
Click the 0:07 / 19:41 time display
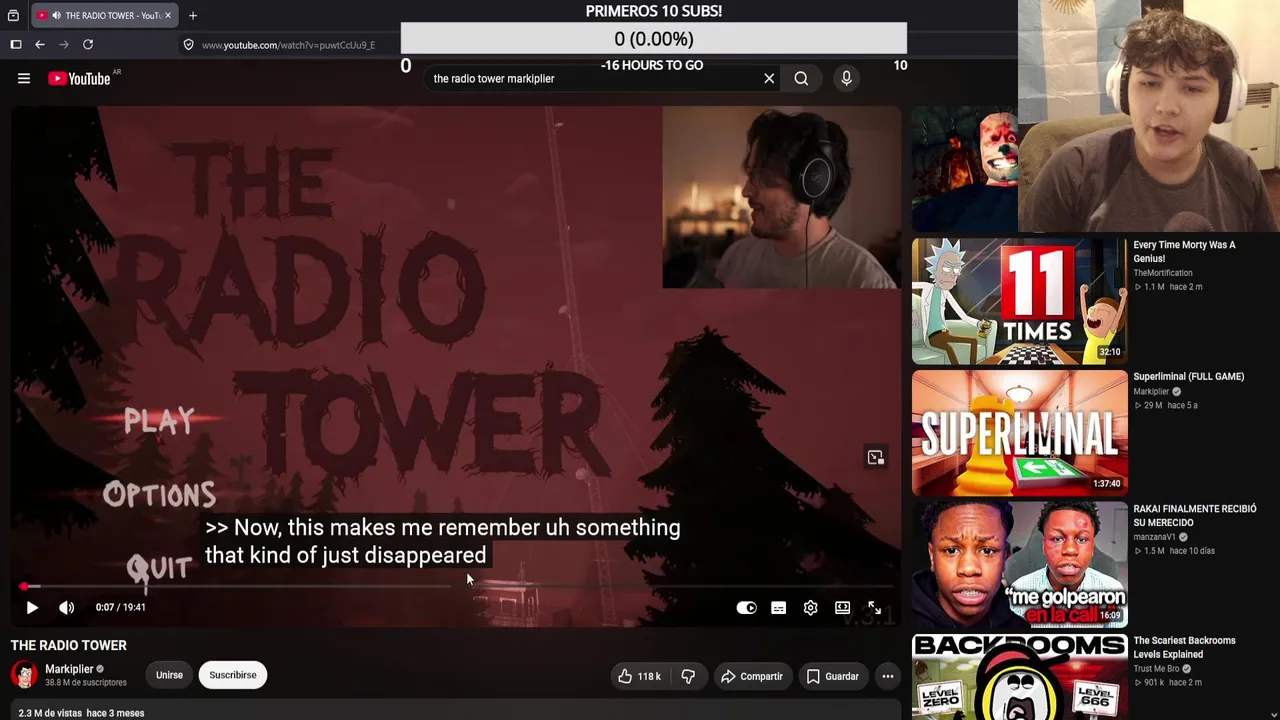click(x=121, y=607)
